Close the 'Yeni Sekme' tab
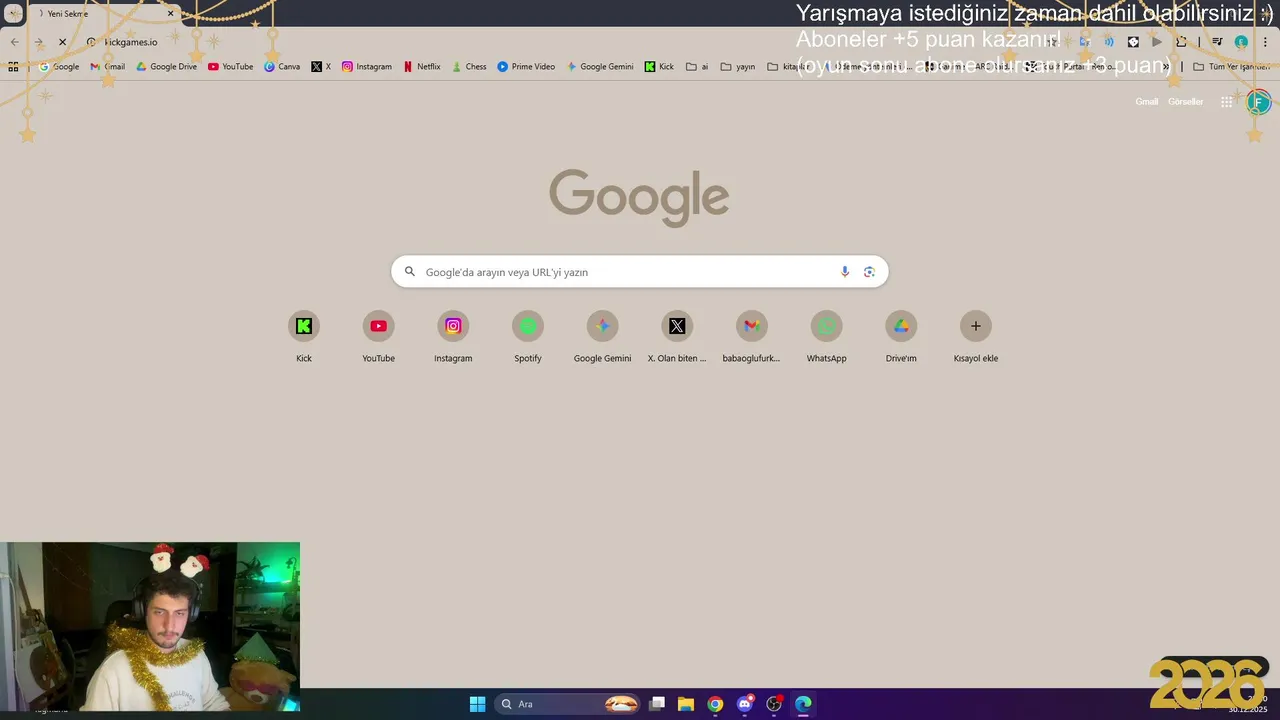This screenshot has height=720, width=1280. coord(170,14)
